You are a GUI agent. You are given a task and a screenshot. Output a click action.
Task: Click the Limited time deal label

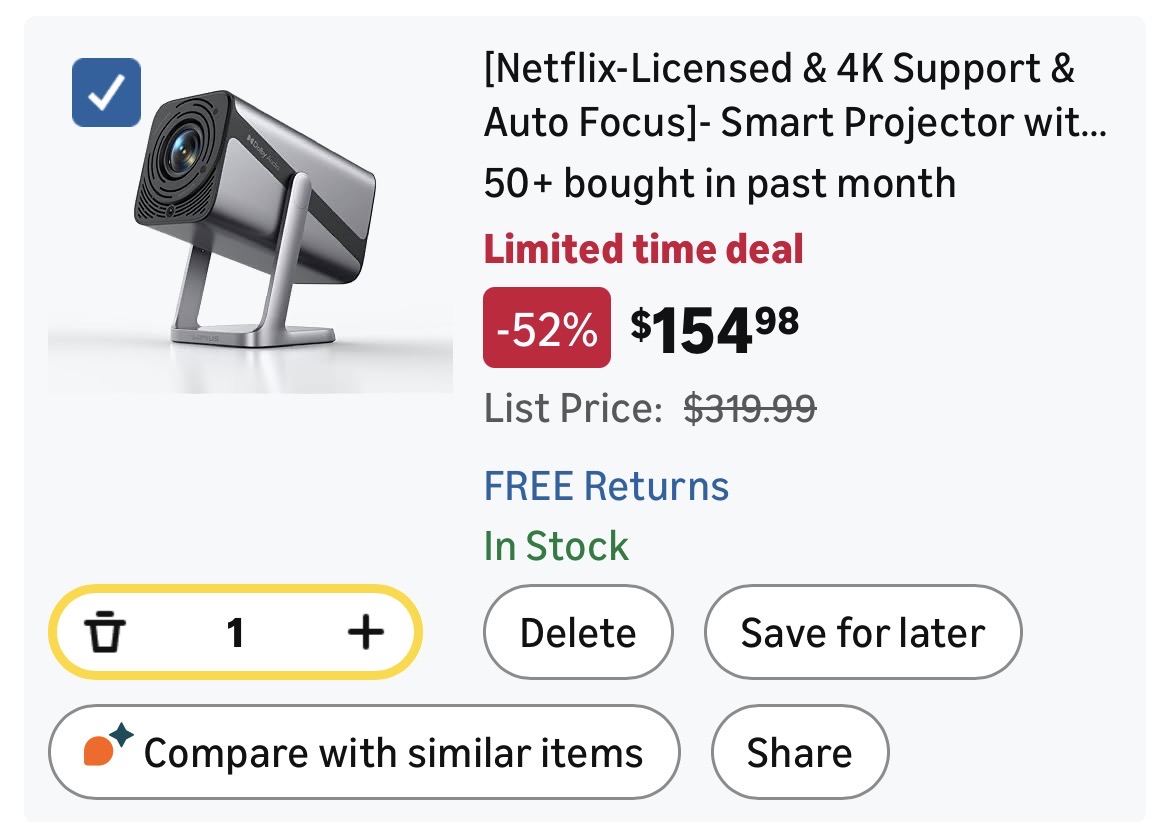pos(644,249)
